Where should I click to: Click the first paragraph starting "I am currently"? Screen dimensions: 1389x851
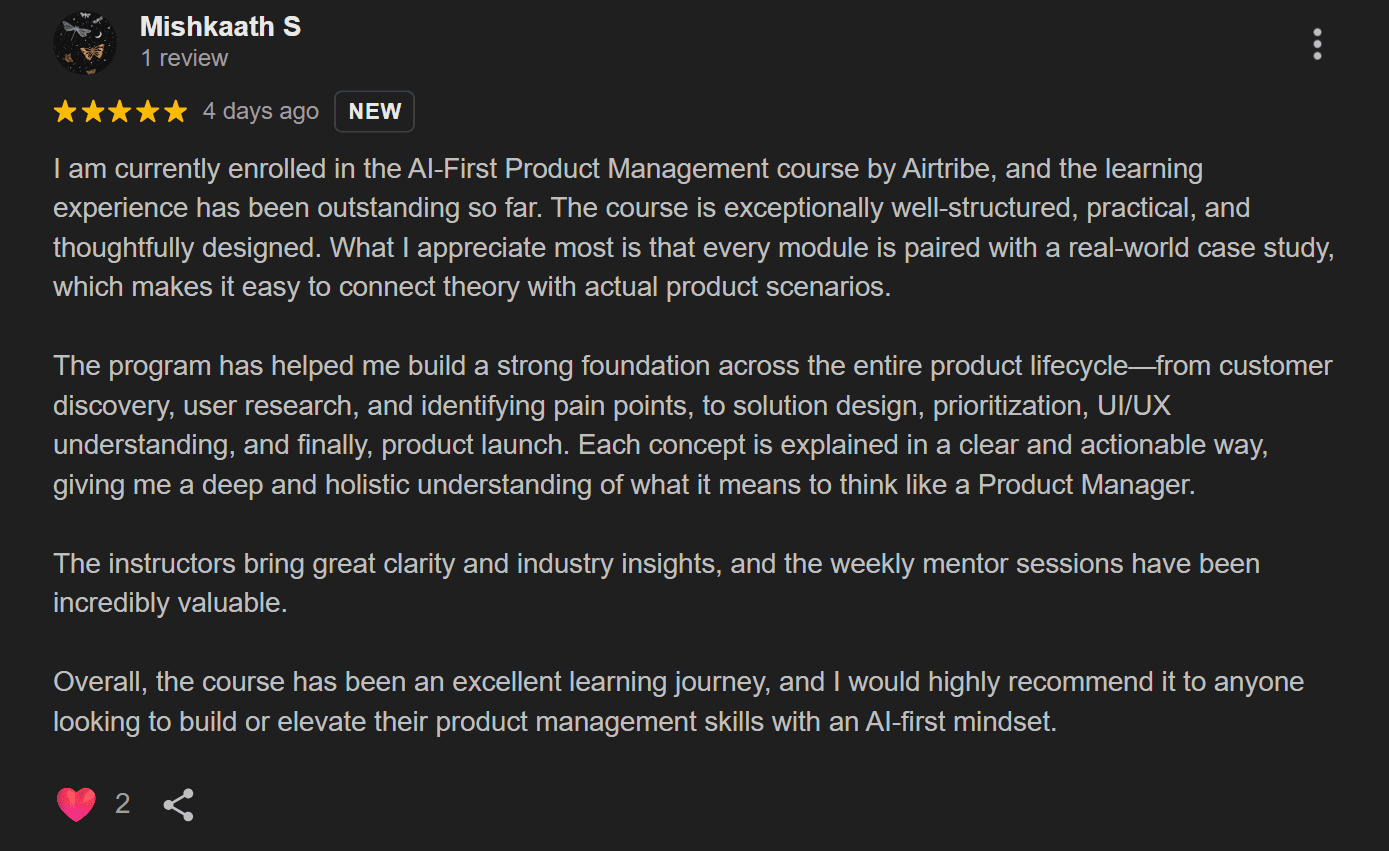click(692, 228)
